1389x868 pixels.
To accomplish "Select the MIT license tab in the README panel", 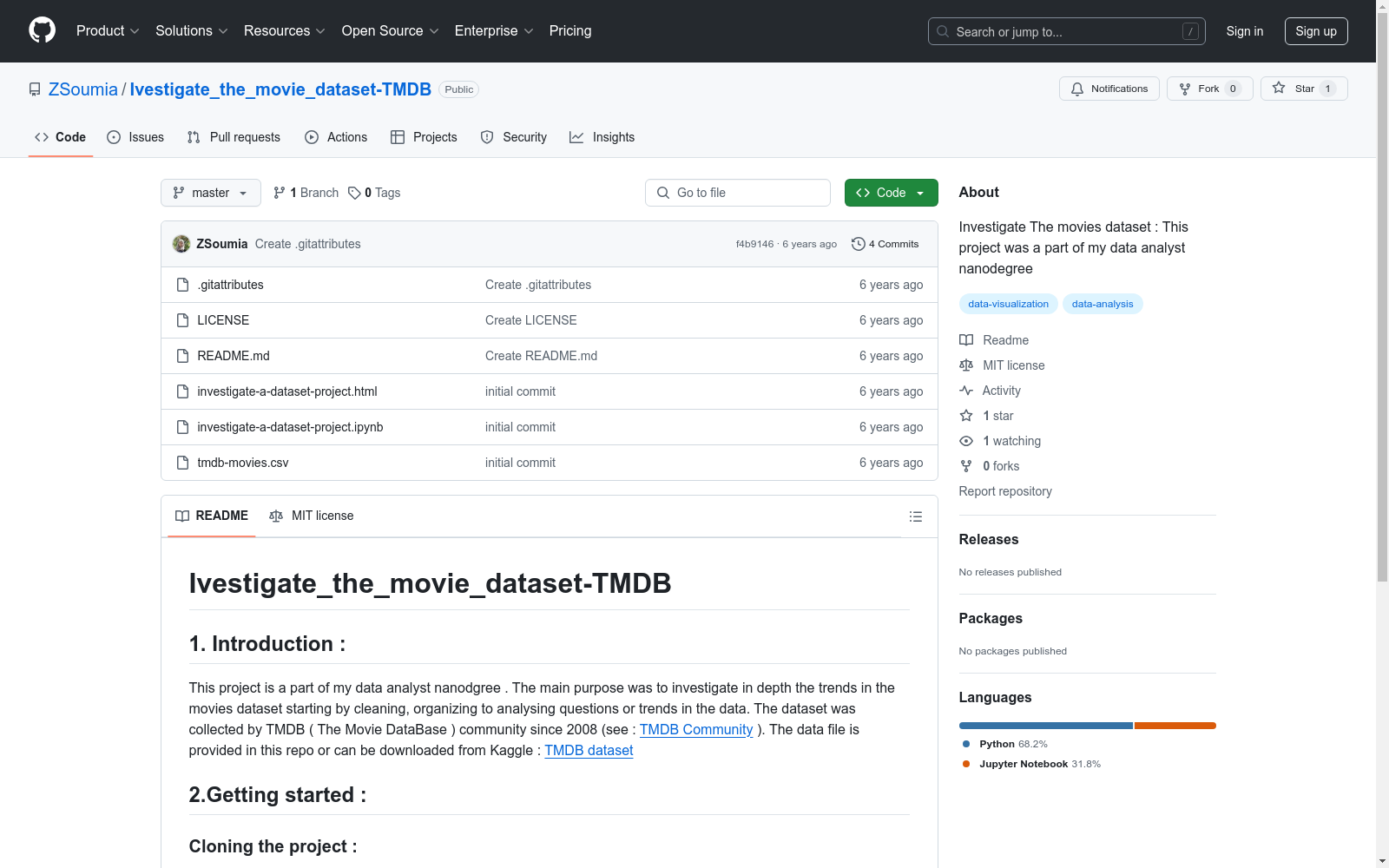I will [x=312, y=516].
